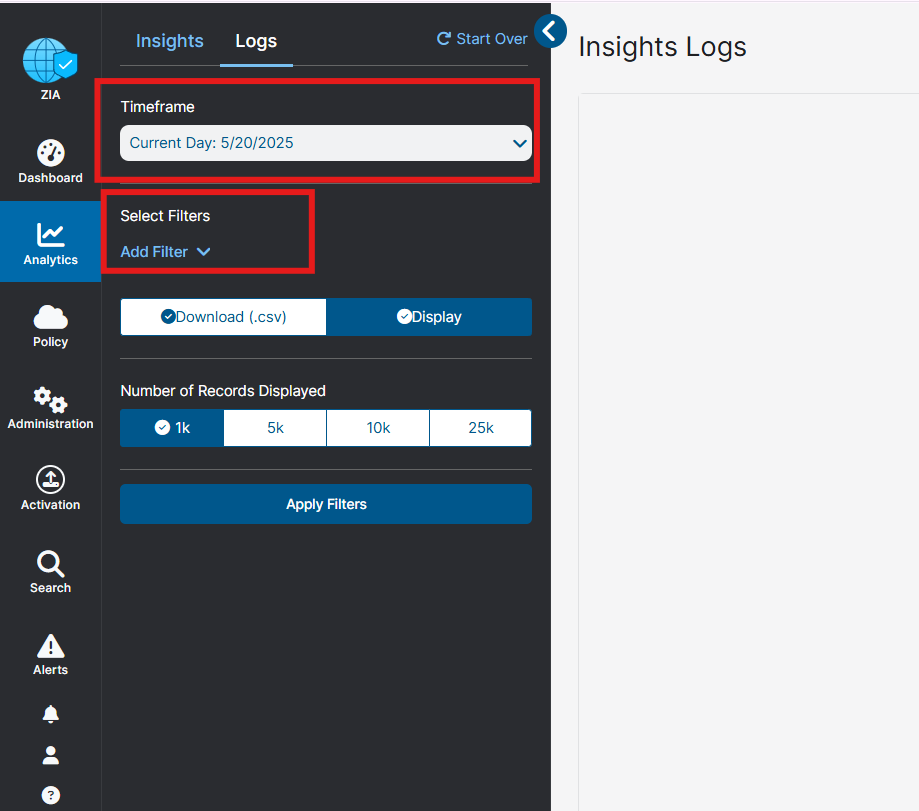Image resolution: width=919 pixels, height=811 pixels.
Task: Open the Activation upload icon
Action: (50, 480)
